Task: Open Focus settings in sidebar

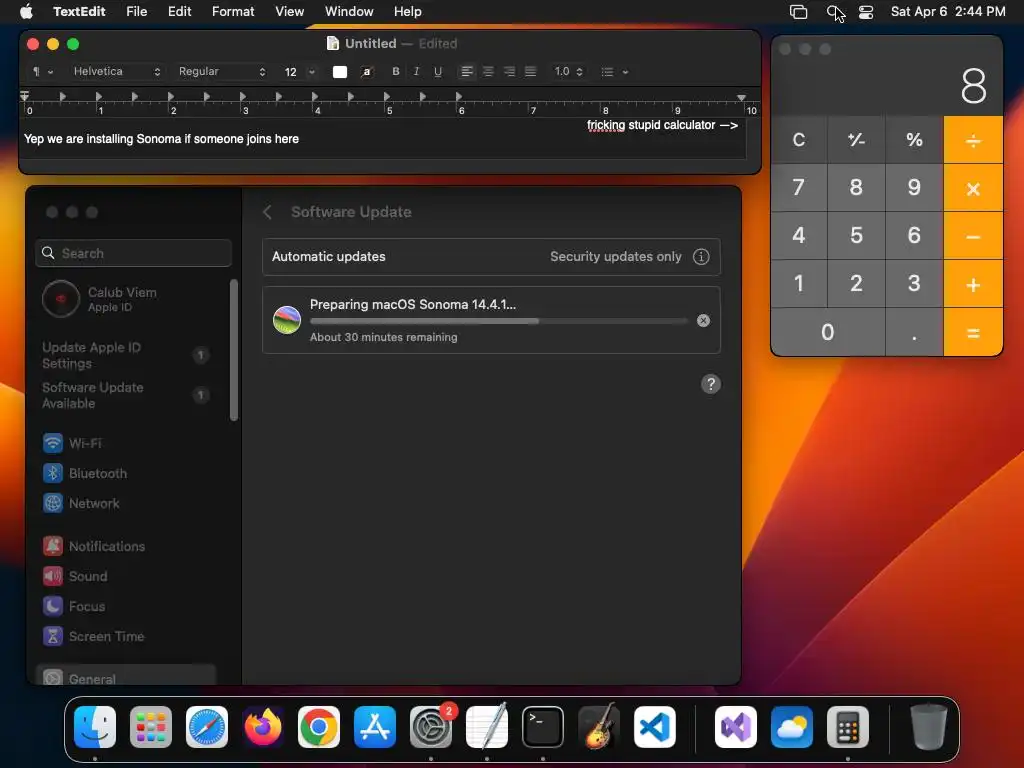Action: coord(124,607)
